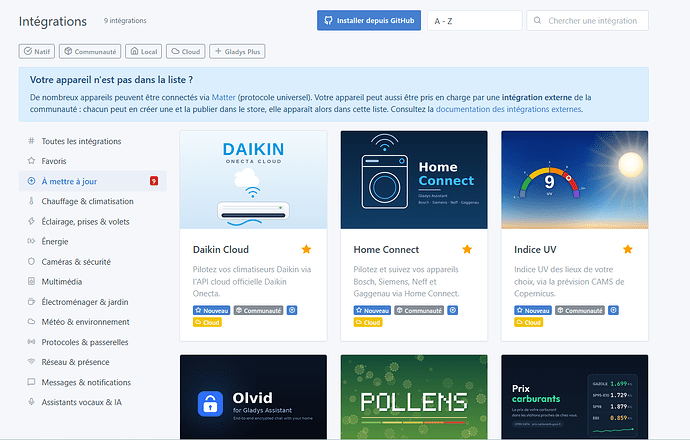The image size is (690, 440).
Task: Toggle the Communauté filter chip
Action: [x=90, y=51]
